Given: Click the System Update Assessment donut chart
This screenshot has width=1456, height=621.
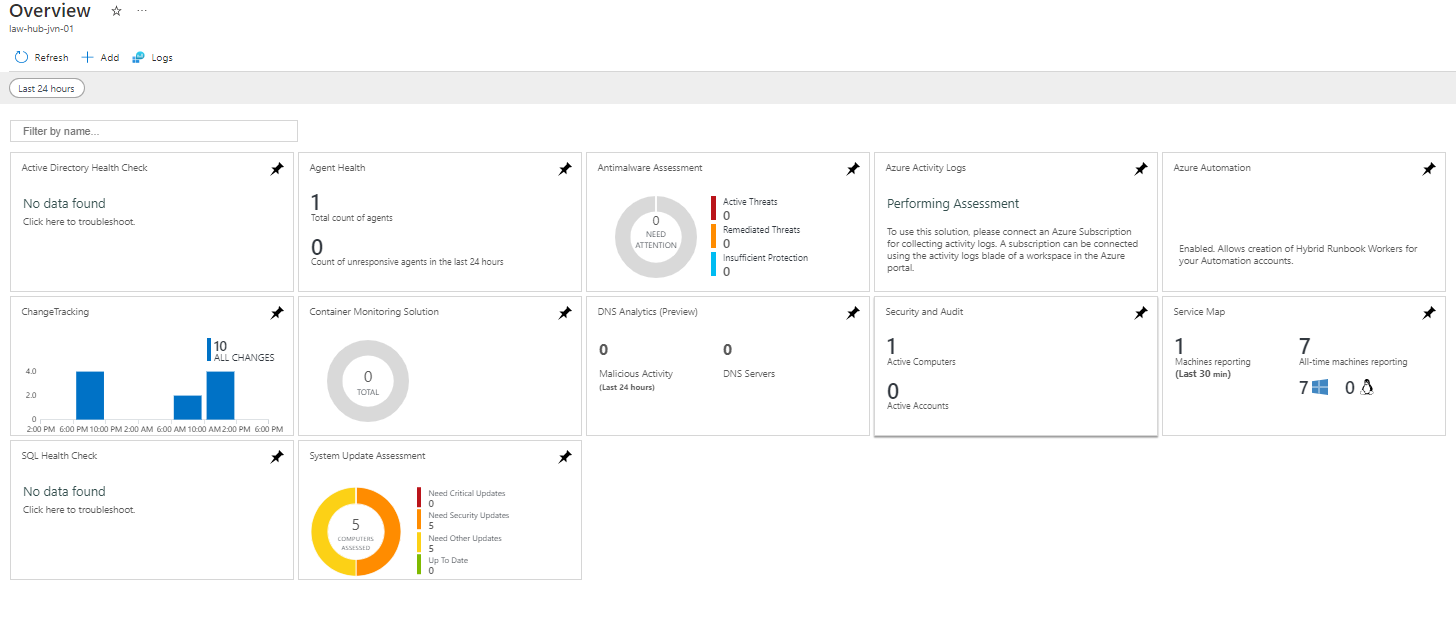Looking at the screenshot, I should point(356,530).
